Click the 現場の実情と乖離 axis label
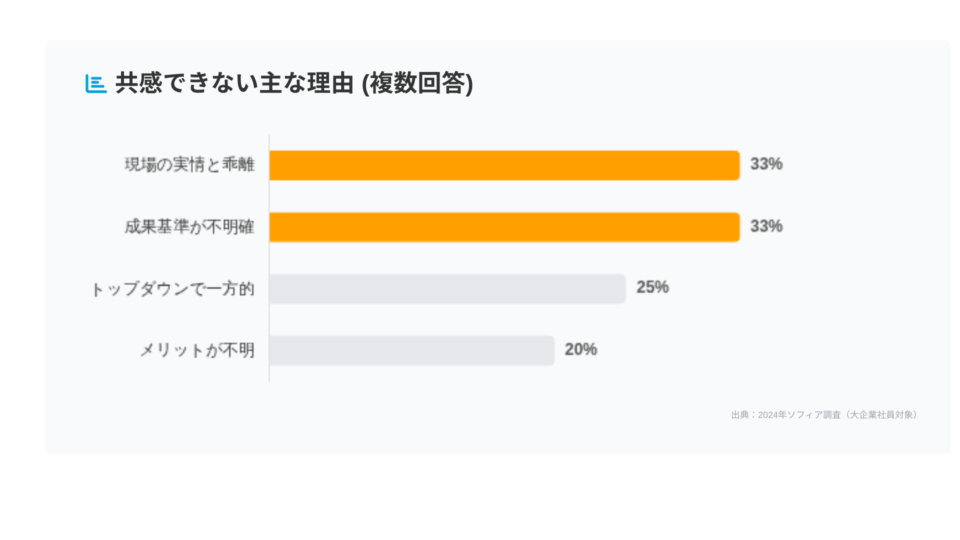The width and height of the screenshot is (960, 540). 189,165
